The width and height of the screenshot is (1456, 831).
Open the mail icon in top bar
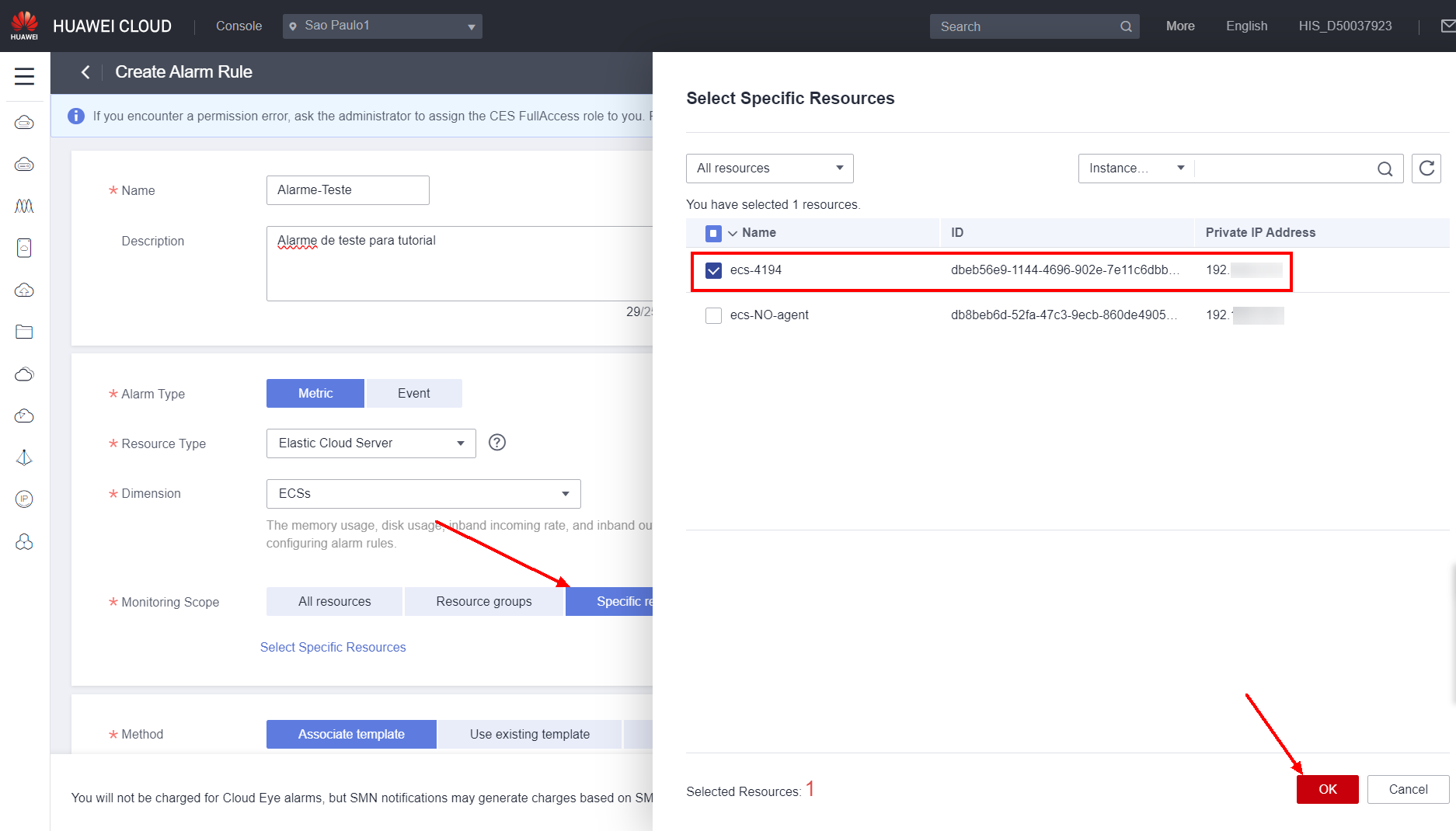(x=1447, y=26)
